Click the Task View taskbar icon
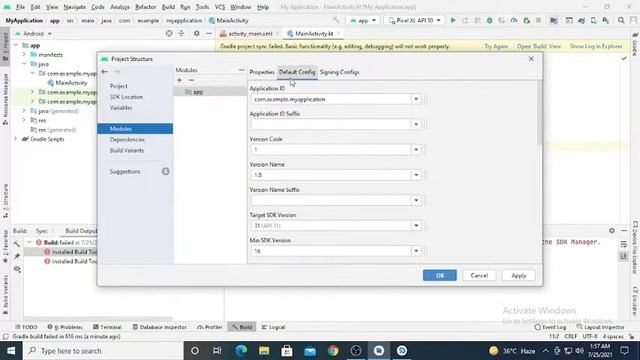Screen dimensions: 640x360 coord(217,351)
